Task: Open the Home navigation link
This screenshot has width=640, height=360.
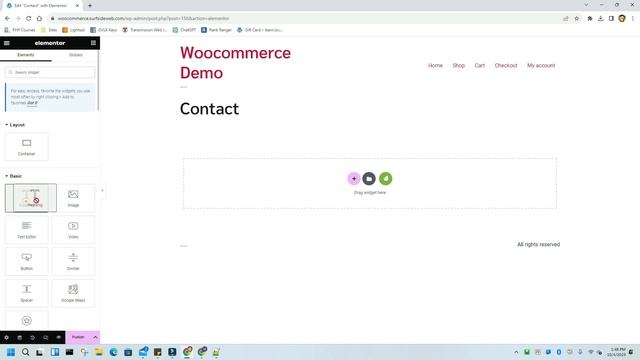Action: (435, 65)
